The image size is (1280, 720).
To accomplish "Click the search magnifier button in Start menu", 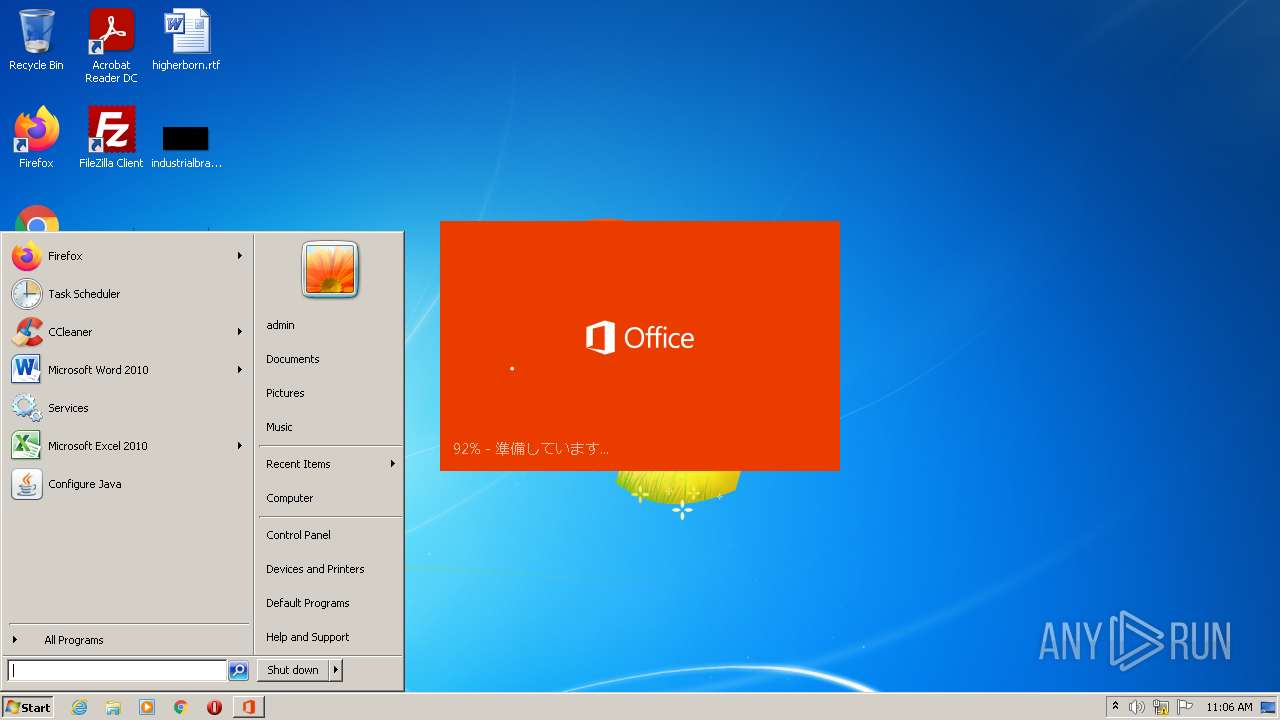I will (238, 670).
